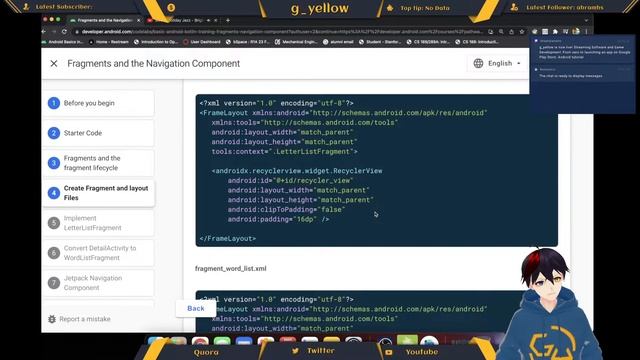640x360 pixels.
Task: Switch to the Jazz YouTube tab
Action: 182,20
